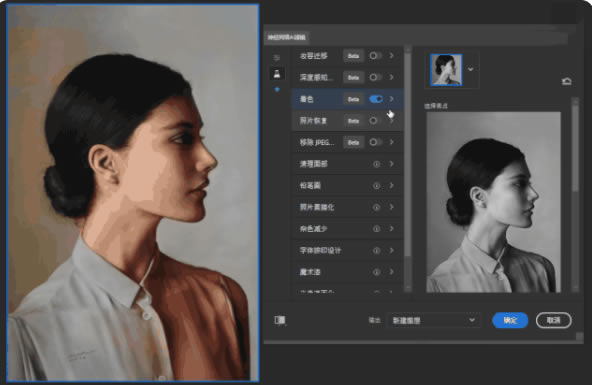The width and height of the screenshot is (592, 385).
Task: Expand the 清理面部 row chevron
Action: [392, 164]
